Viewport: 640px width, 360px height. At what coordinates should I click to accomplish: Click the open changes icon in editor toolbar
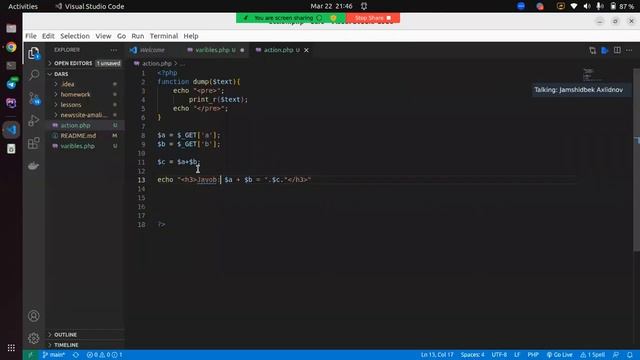pos(592,50)
